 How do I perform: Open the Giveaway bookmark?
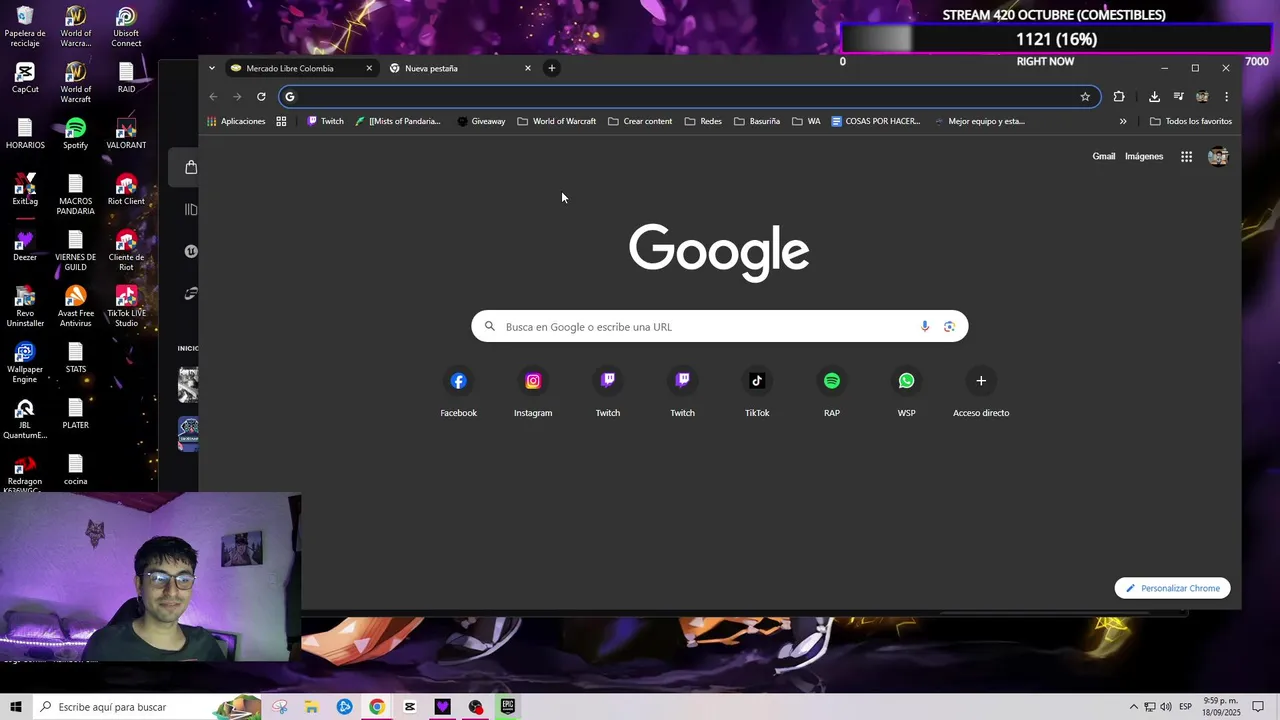point(481,121)
